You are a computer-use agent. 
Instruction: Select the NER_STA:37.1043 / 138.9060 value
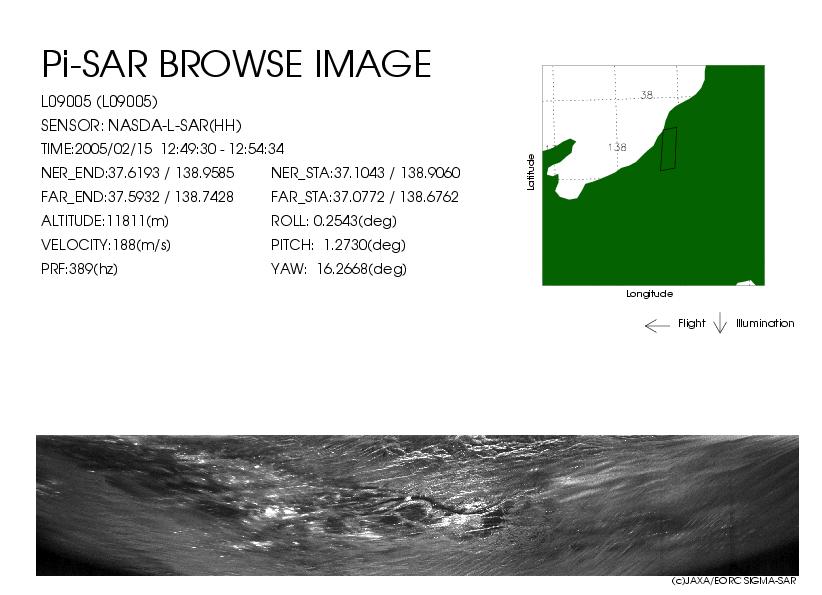365,173
